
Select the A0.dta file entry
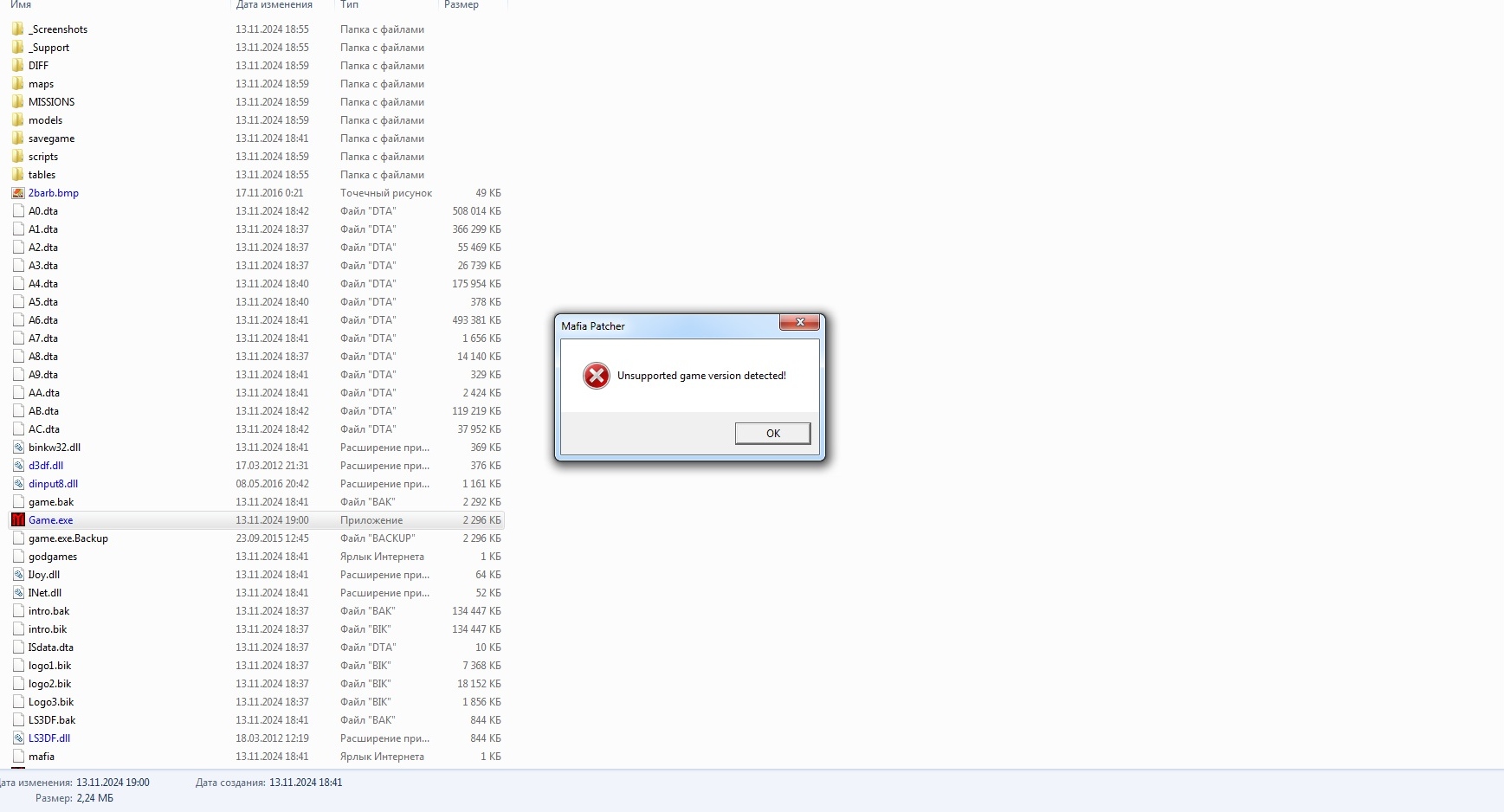(x=43, y=211)
